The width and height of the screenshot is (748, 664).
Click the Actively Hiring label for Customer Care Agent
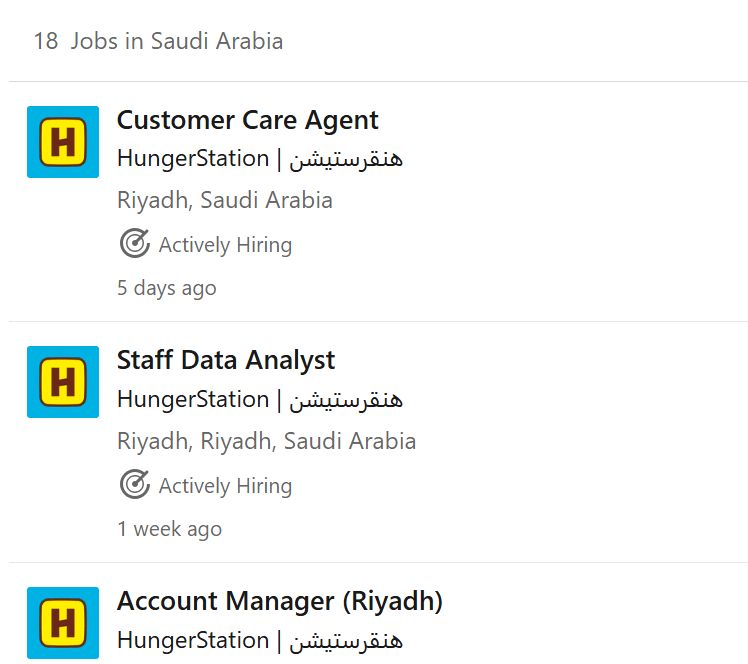225,245
